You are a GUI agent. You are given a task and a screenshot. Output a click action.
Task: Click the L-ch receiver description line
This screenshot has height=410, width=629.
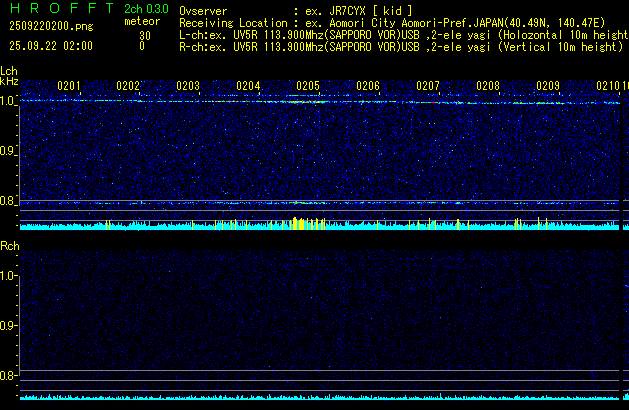point(400,35)
